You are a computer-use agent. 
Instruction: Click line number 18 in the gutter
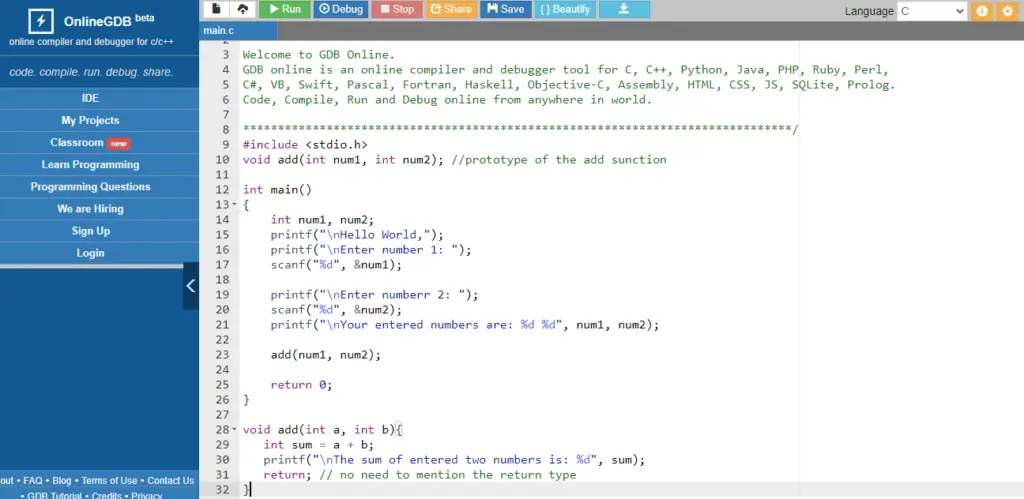222,280
